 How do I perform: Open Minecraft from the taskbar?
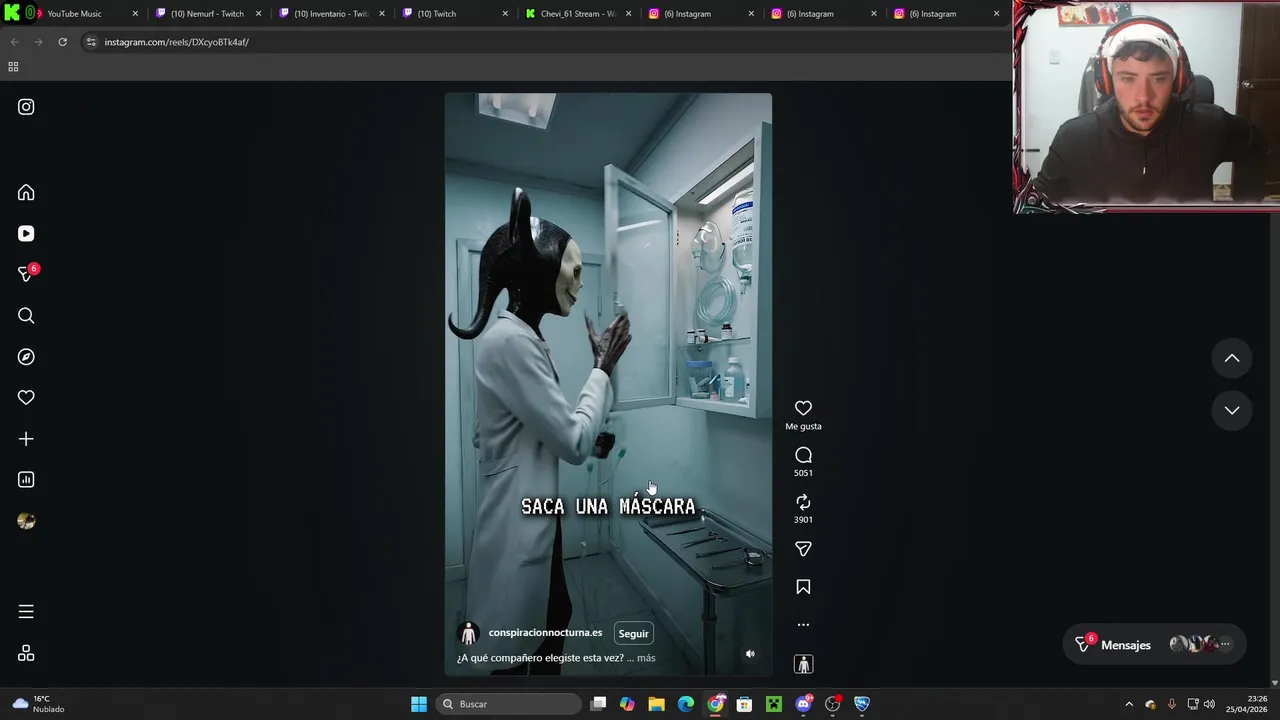tap(774, 704)
